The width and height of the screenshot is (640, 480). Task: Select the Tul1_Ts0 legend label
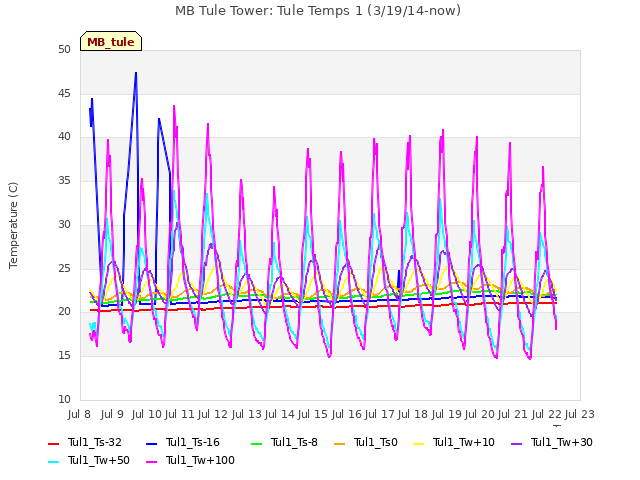tap(376, 442)
